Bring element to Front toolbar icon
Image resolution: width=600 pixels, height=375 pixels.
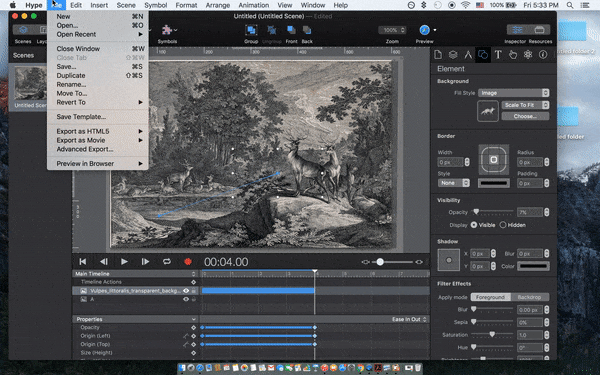pos(291,30)
